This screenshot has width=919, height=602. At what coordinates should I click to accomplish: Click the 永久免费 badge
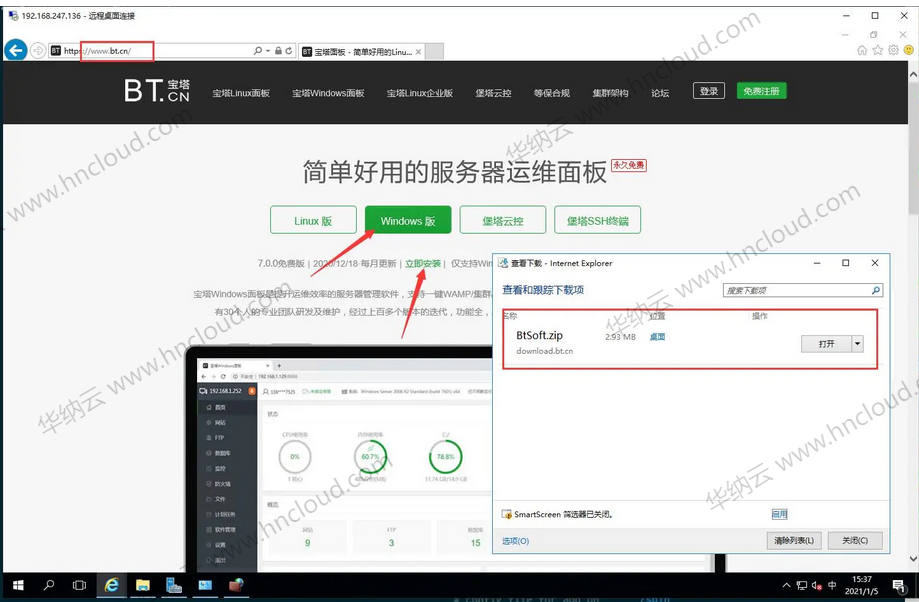[628, 165]
